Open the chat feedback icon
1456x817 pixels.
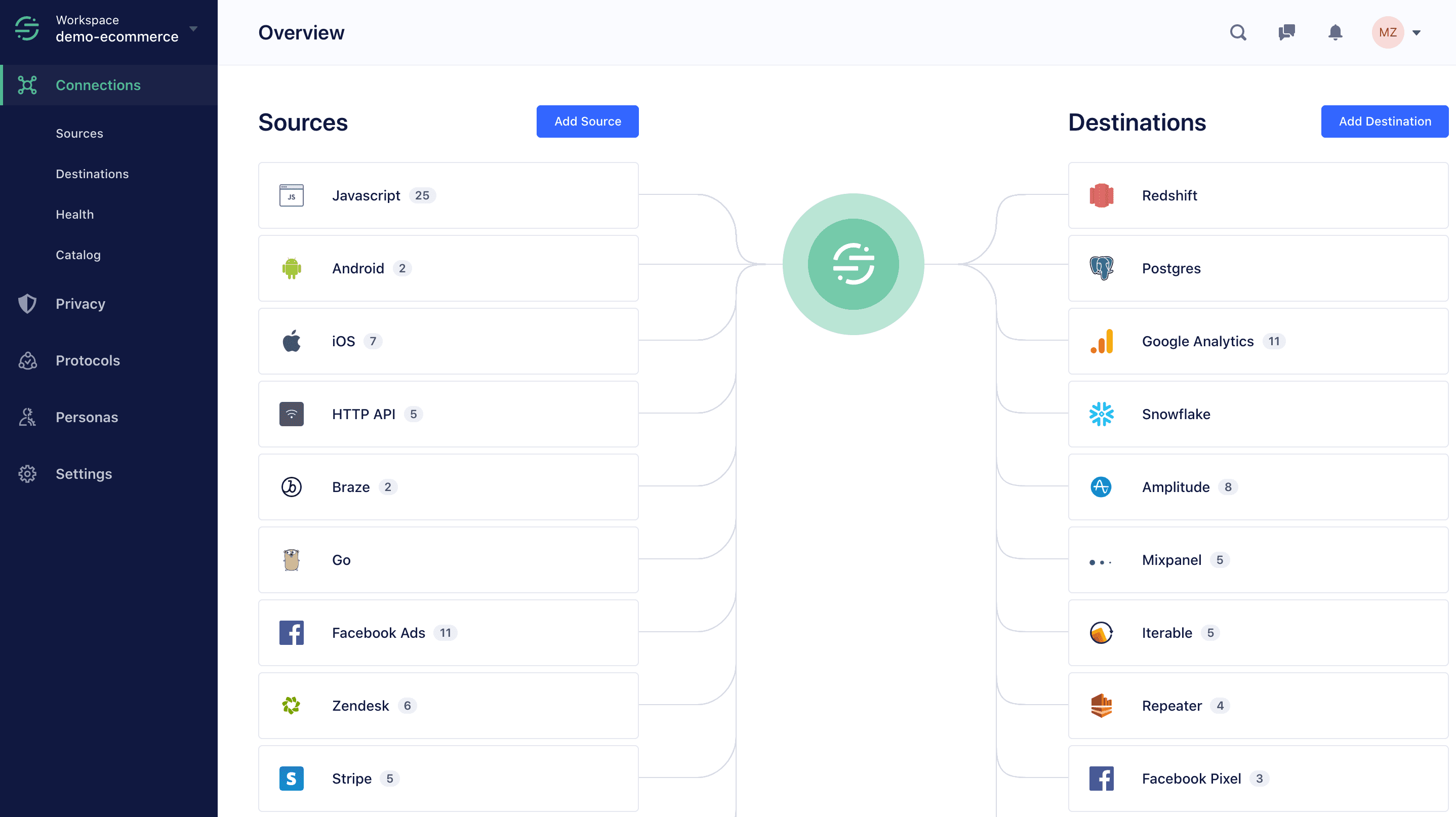click(x=1287, y=32)
